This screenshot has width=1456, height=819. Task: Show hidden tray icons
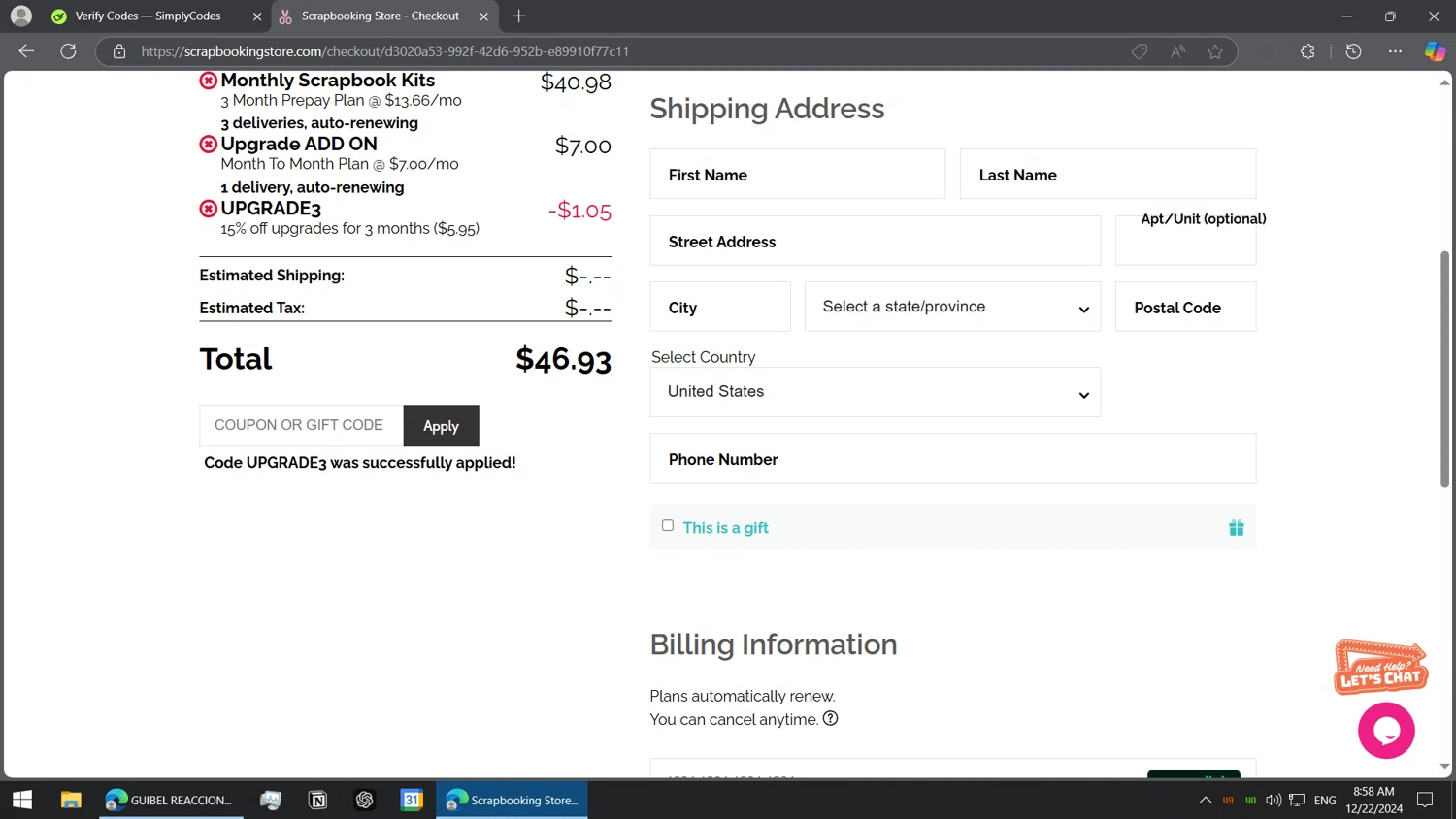[1206, 800]
